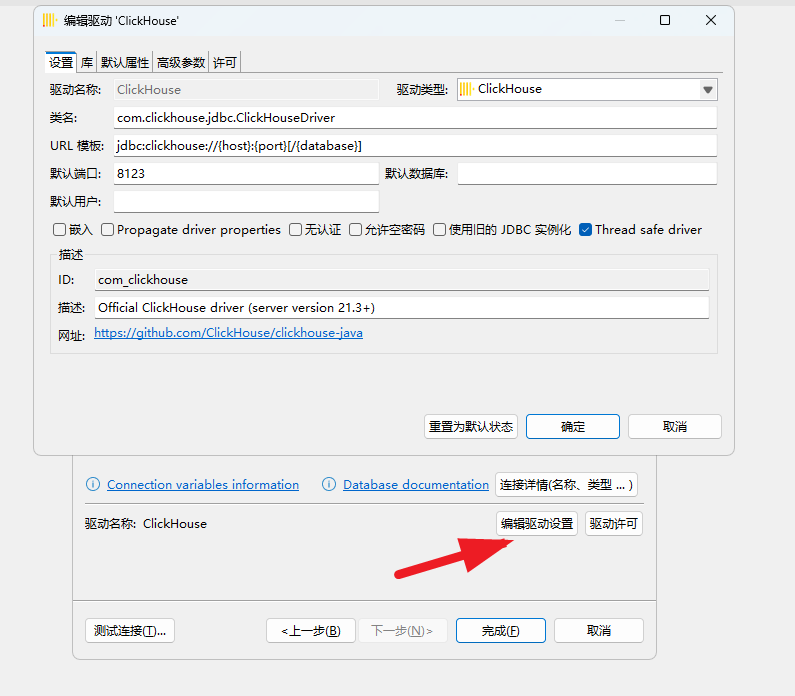Go back with the <上一步(B) button
Image resolution: width=795 pixels, height=696 pixels.
coord(311,631)
